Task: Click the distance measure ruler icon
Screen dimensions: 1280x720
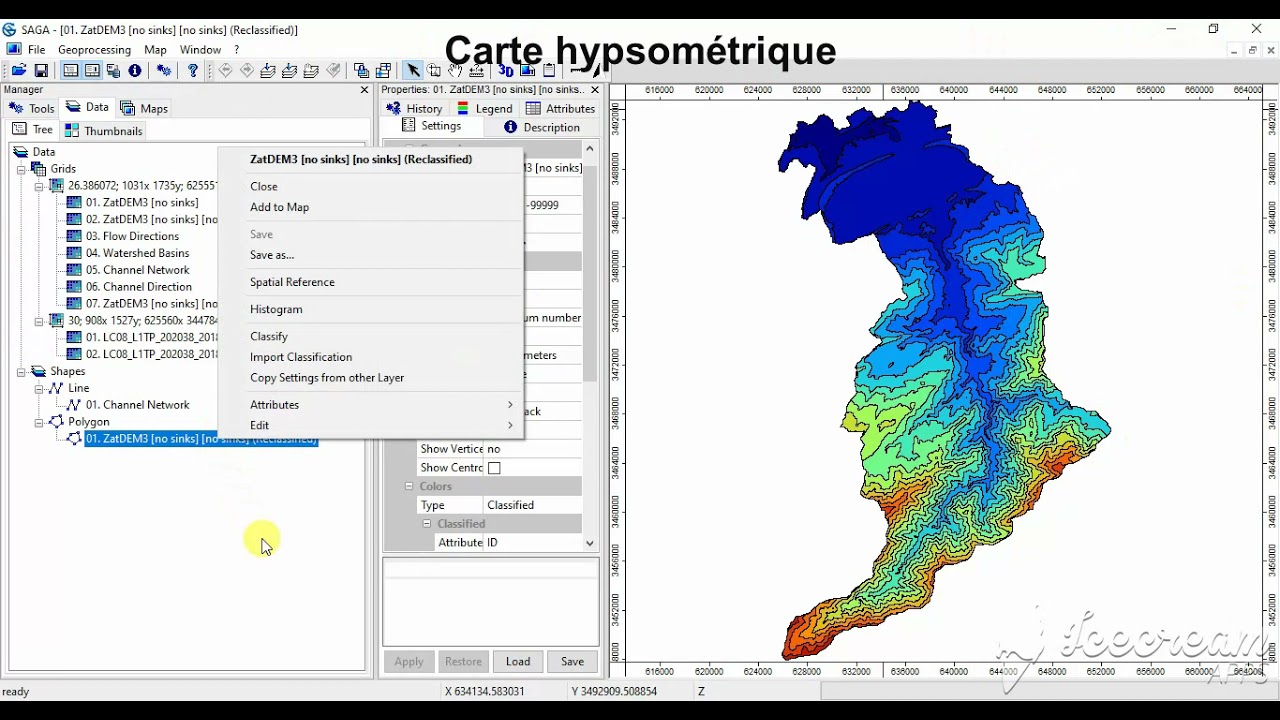Action: pyautogui.click(x=478, y=70)
